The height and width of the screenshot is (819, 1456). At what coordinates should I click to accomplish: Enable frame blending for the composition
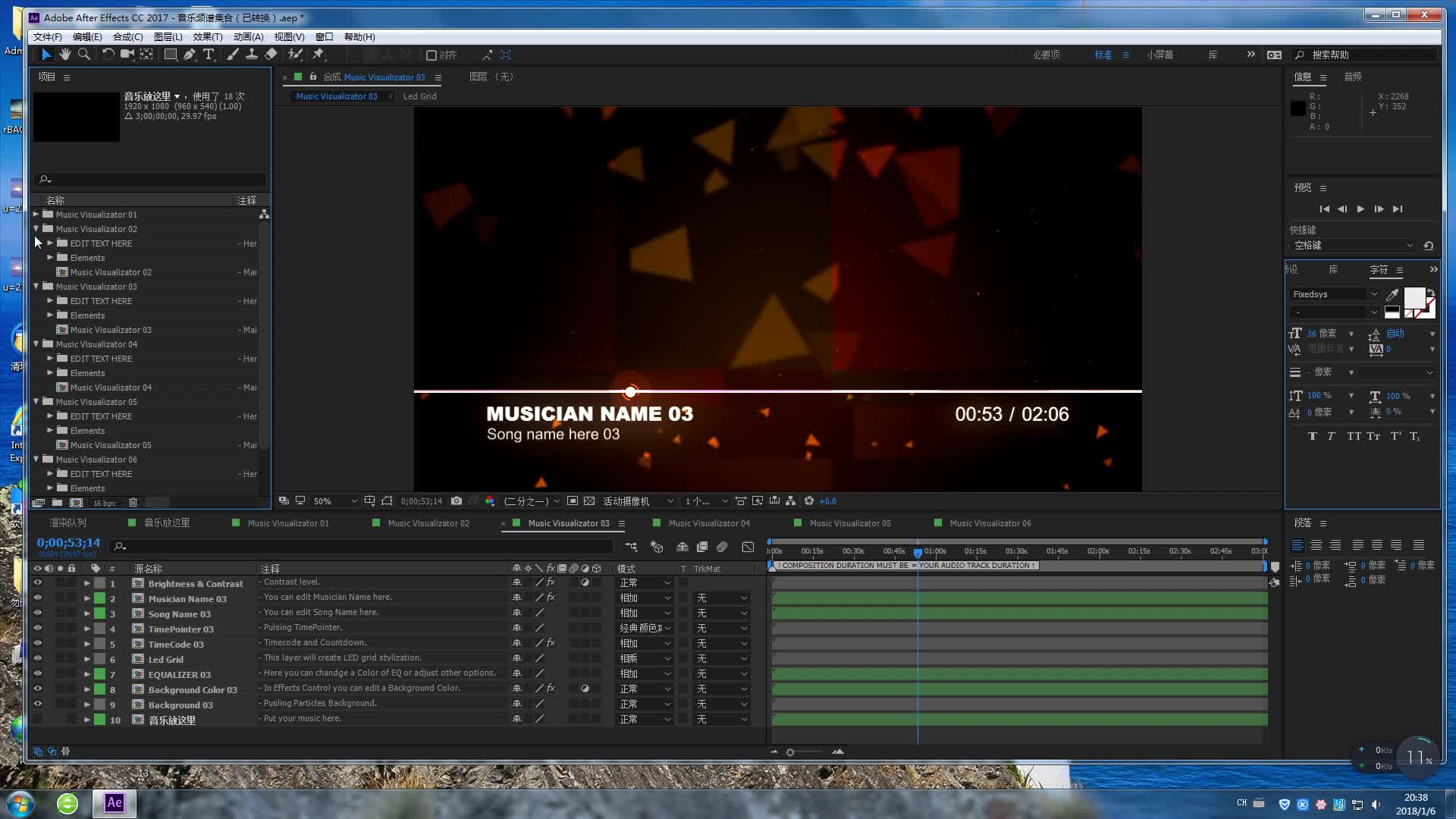702,547
